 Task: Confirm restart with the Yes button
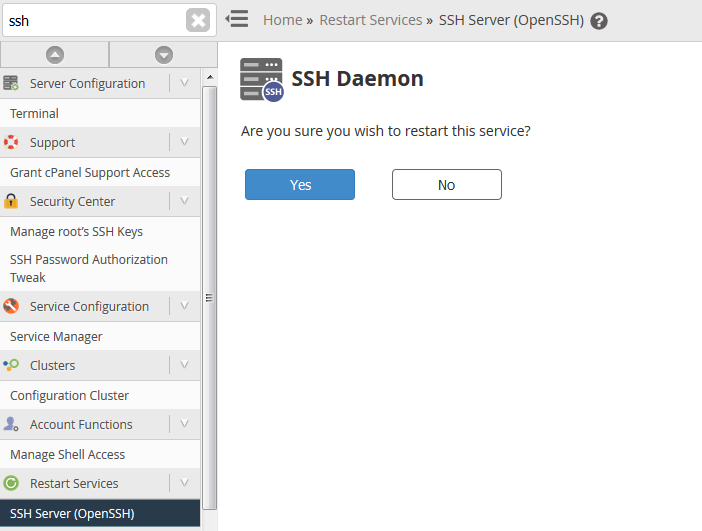(x=300, y=184)
